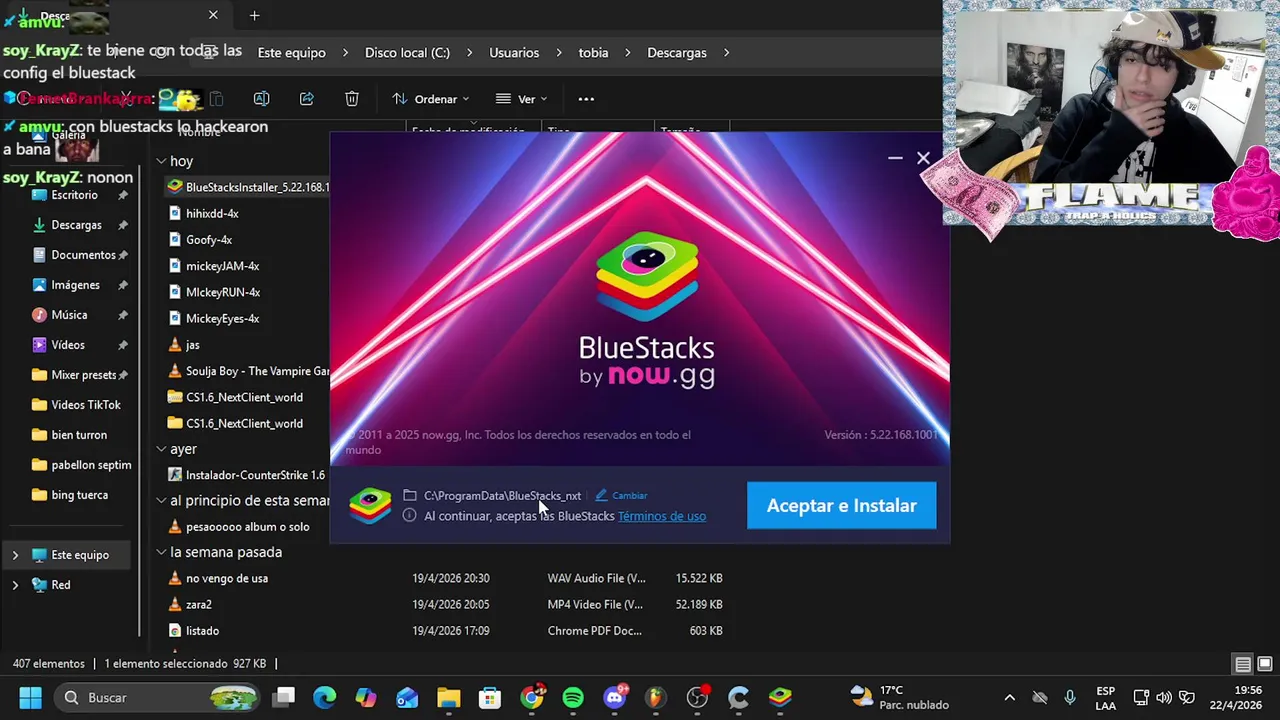Open Spotify from the taskbar
1280x720 pixels.
(573, 697)
